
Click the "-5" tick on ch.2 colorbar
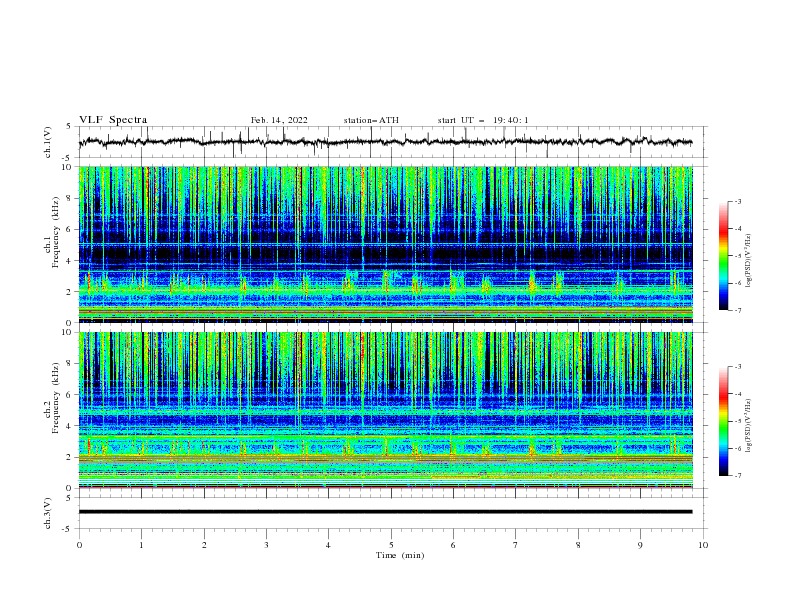[737, 421]
